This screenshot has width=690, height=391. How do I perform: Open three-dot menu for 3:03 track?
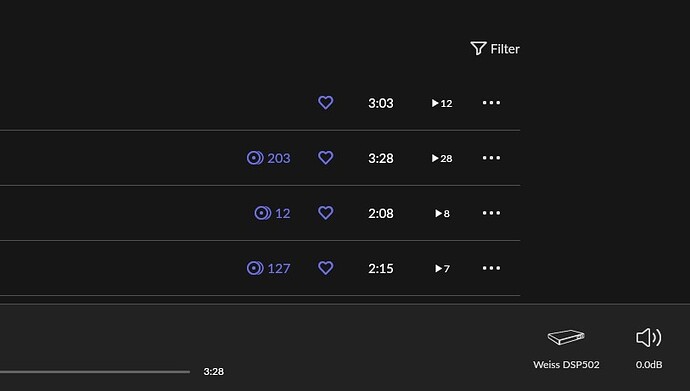tap(491, 103)
